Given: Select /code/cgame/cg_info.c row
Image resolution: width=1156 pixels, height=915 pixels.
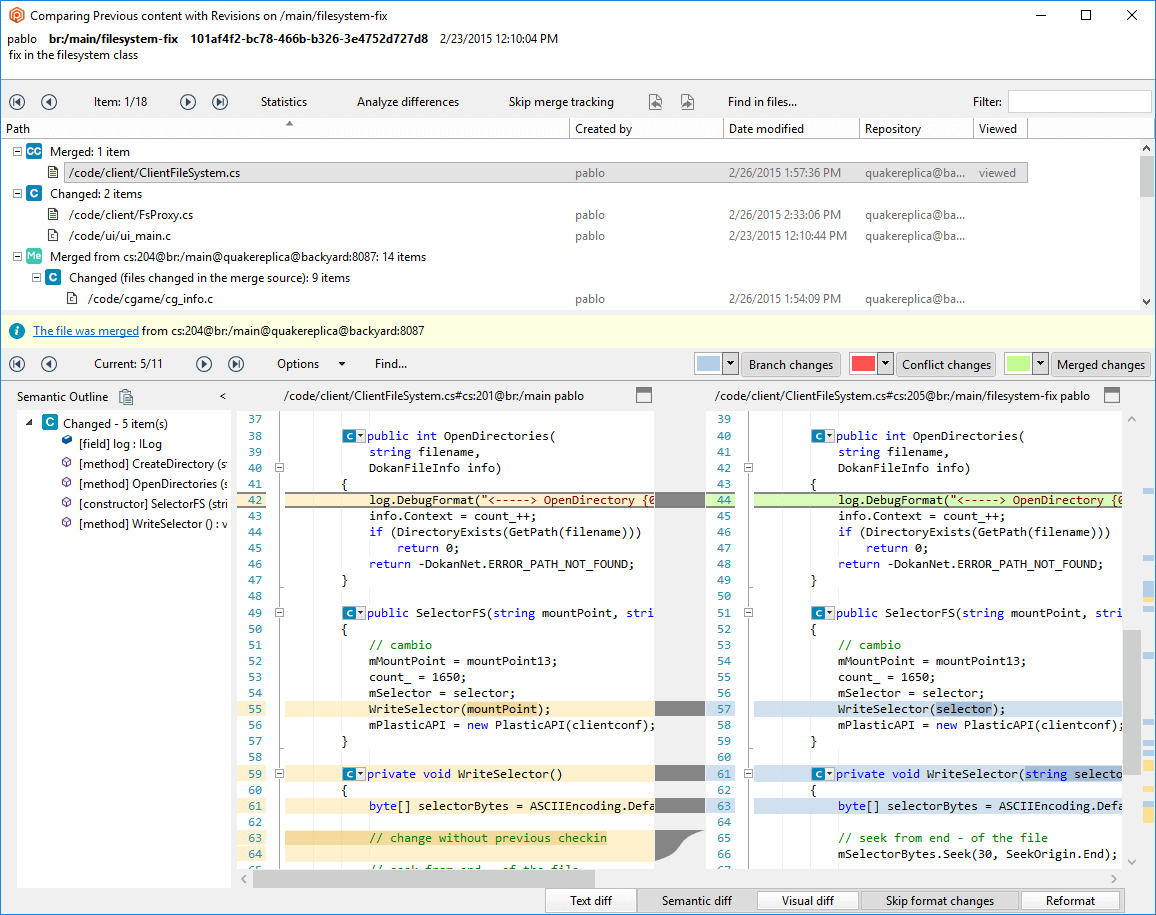Looking at the screenshot, I should (546, 299).
